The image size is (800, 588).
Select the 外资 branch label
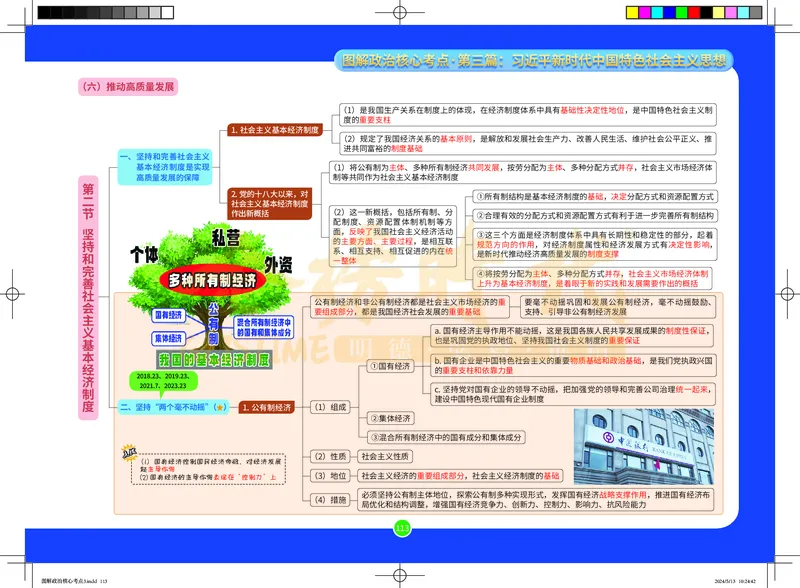tap(280, 264)
